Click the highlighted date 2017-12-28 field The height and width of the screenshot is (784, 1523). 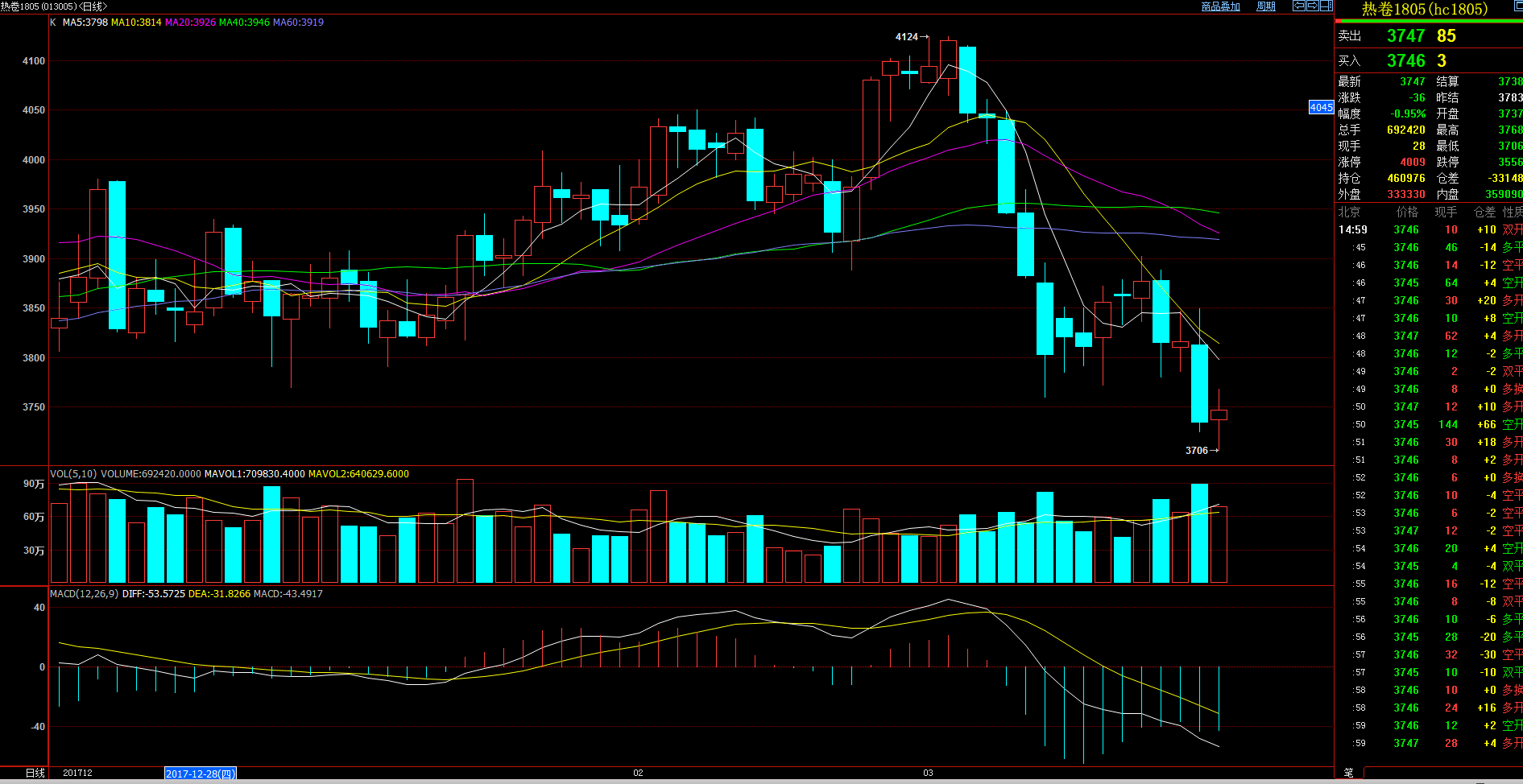pos(200,774)
